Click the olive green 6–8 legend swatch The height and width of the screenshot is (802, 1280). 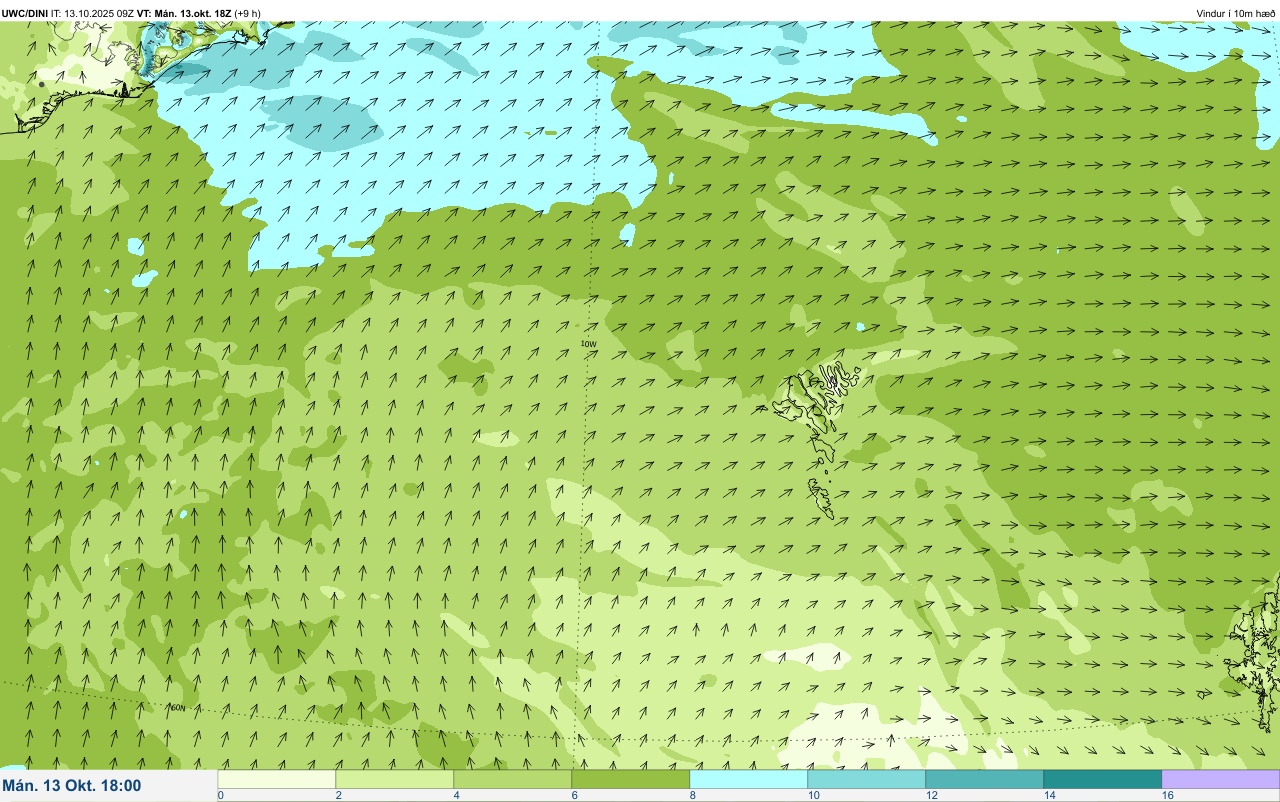630,779
